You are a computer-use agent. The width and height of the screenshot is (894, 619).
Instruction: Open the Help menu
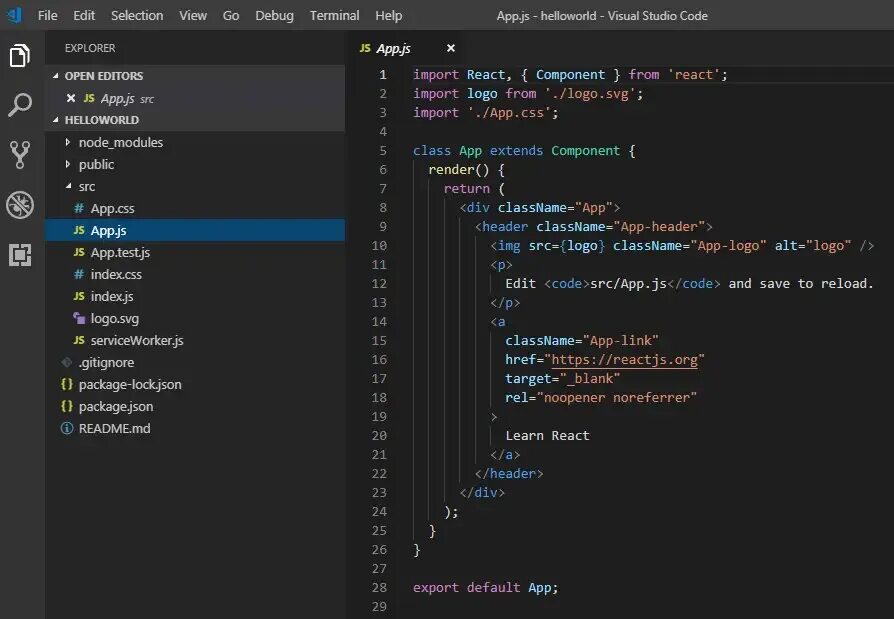coord(388,15)
